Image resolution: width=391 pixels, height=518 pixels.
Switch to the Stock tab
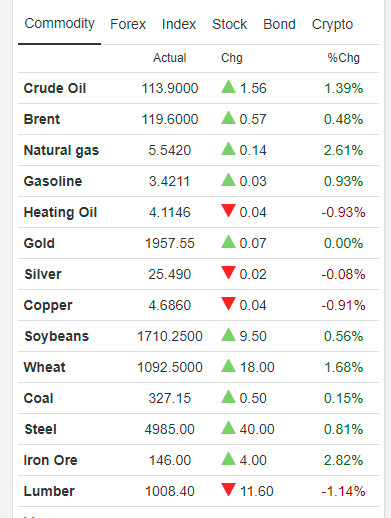pos(230,24)
